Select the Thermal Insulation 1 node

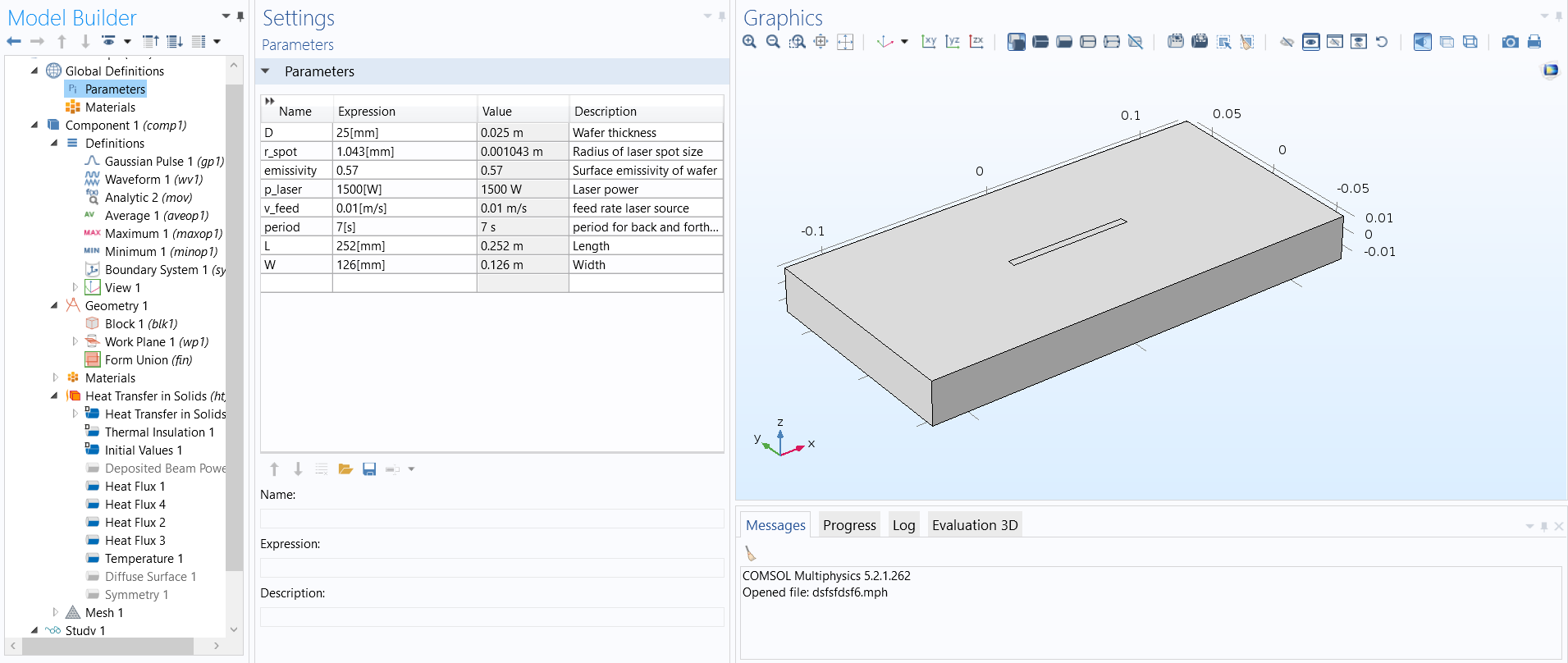(159, 432)
